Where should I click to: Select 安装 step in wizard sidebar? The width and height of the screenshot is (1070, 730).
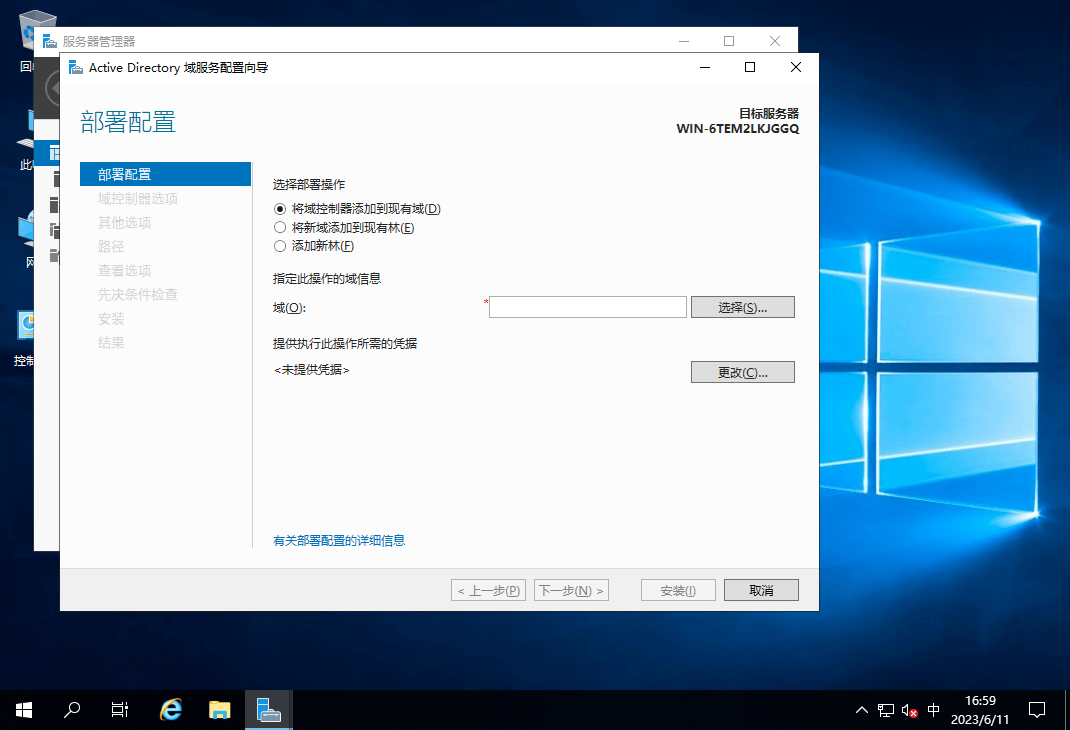[x=111, y=319]
